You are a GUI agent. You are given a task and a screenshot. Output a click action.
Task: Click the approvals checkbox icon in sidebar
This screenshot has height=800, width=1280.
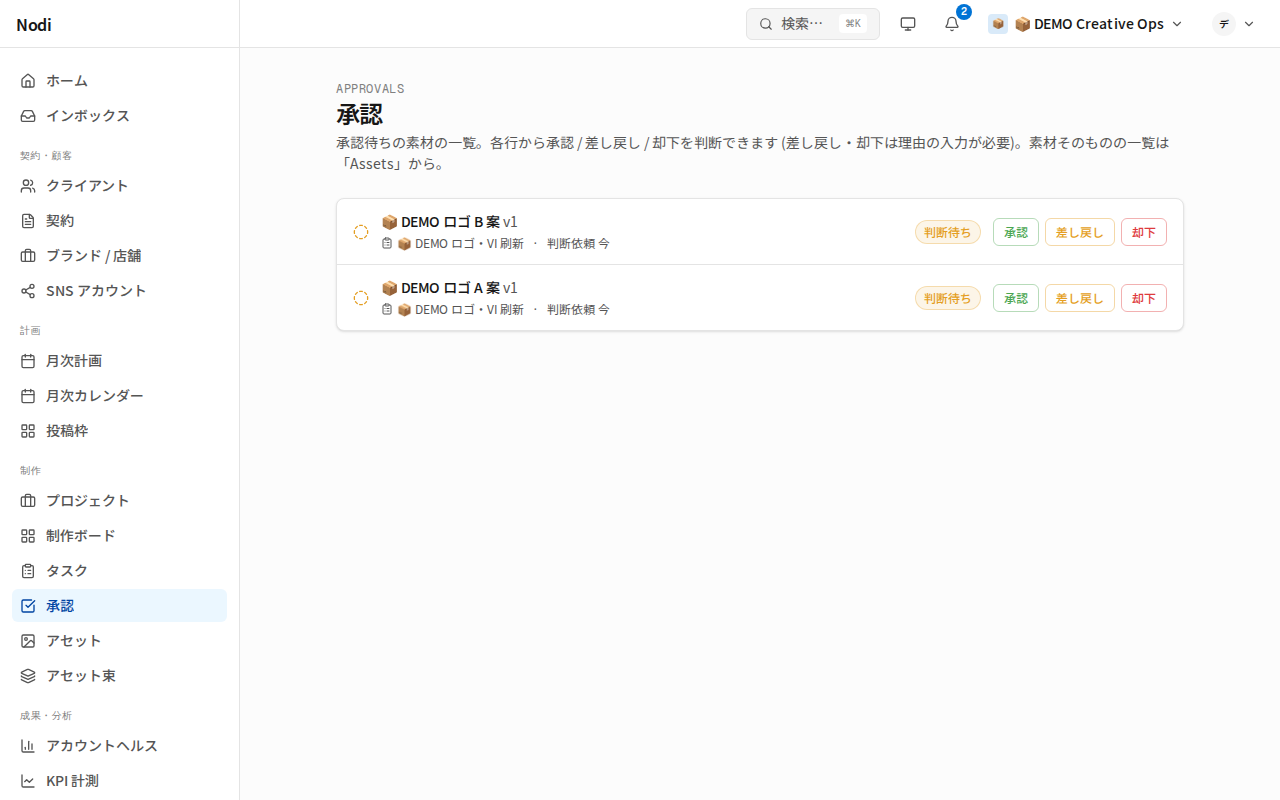(x=28, y=606)
